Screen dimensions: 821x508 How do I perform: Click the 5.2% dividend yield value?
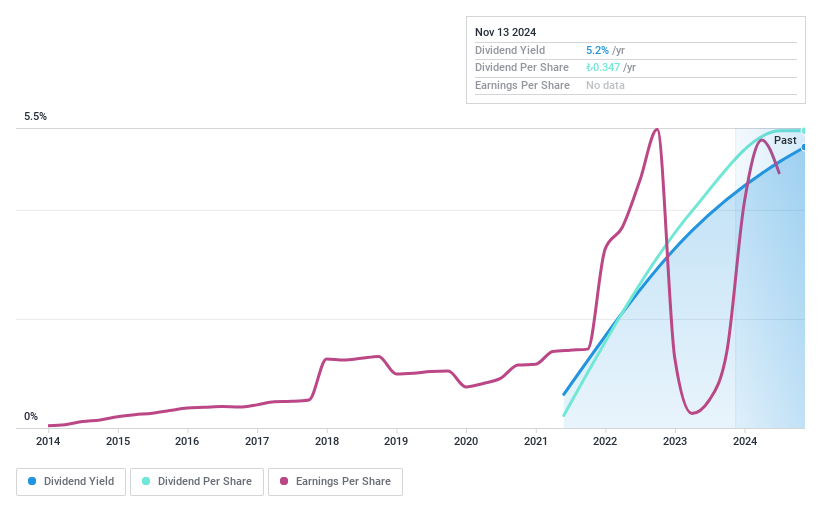click(597, 50)
